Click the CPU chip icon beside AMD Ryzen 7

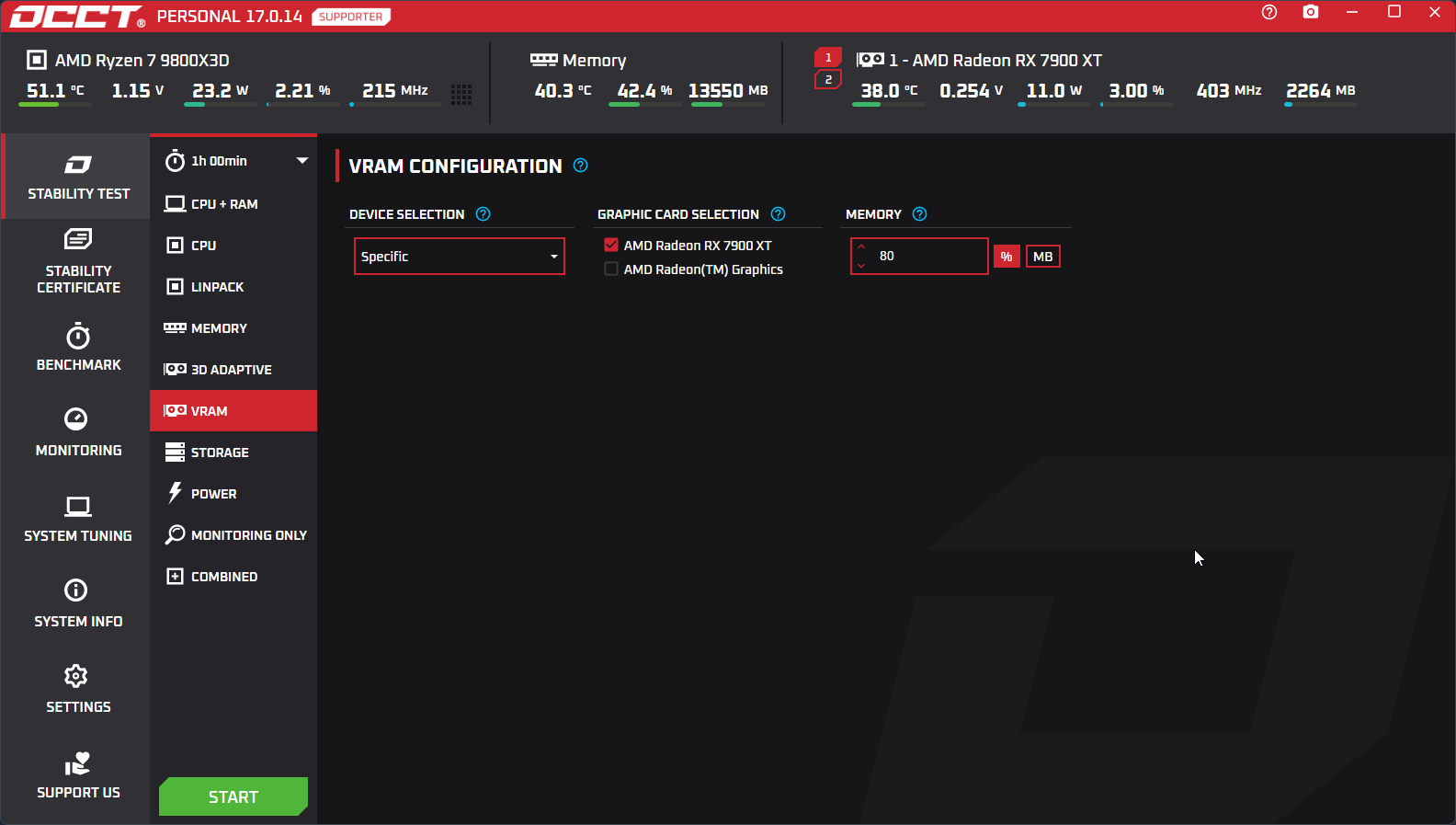tap(37, 60)
